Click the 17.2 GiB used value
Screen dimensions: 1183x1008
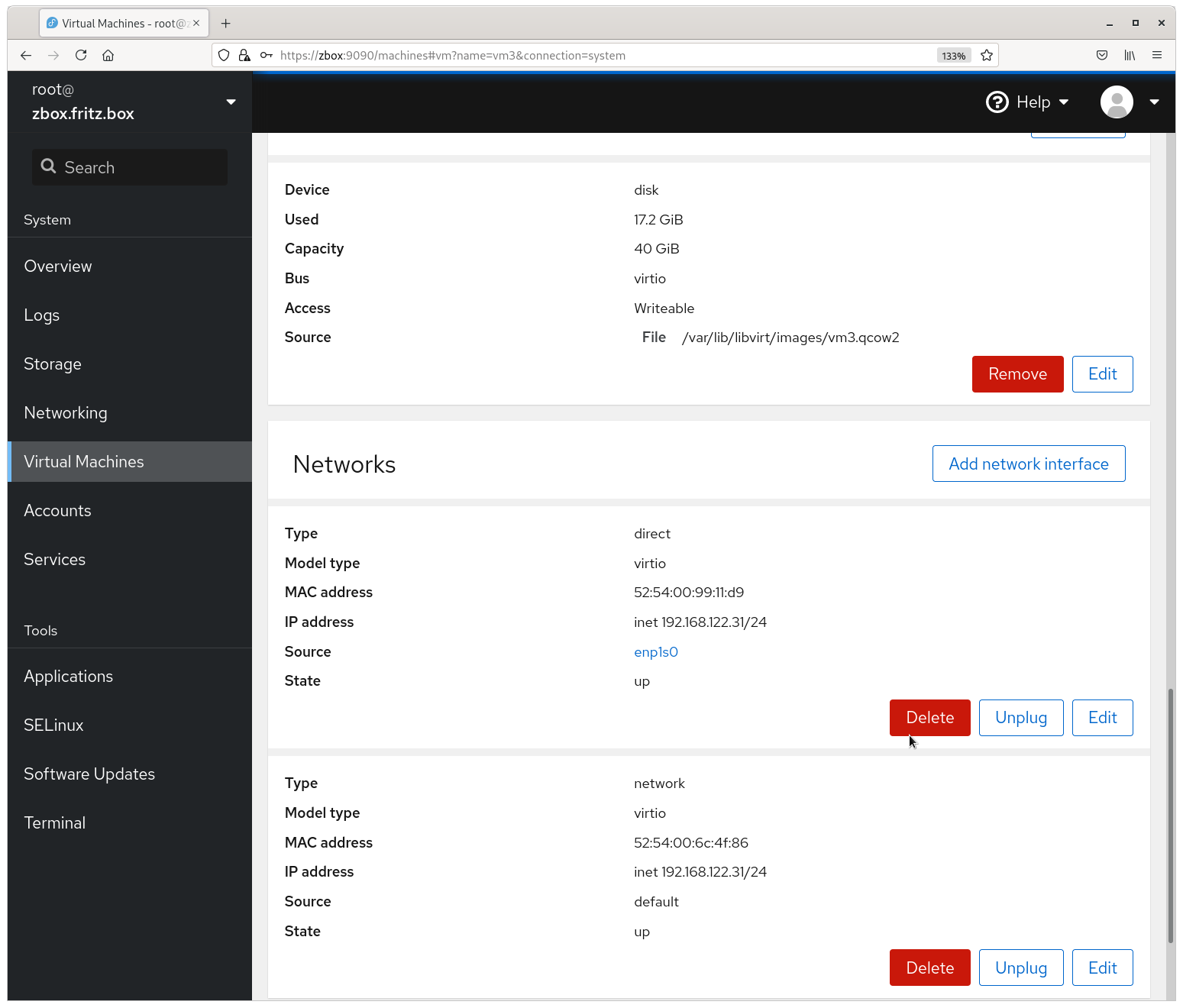coord(658,219)
